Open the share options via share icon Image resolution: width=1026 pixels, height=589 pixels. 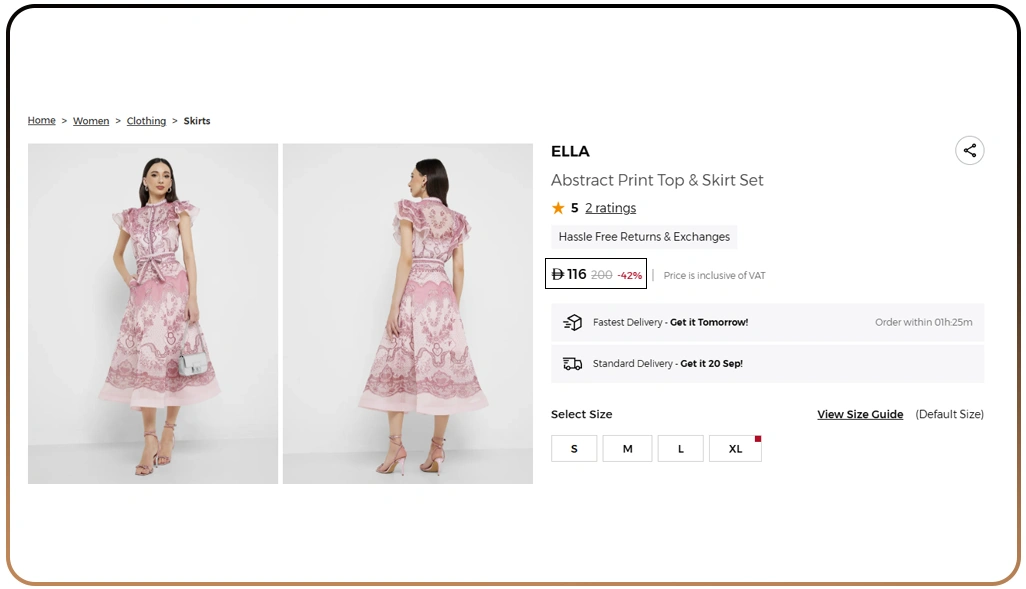pos(969,150)
